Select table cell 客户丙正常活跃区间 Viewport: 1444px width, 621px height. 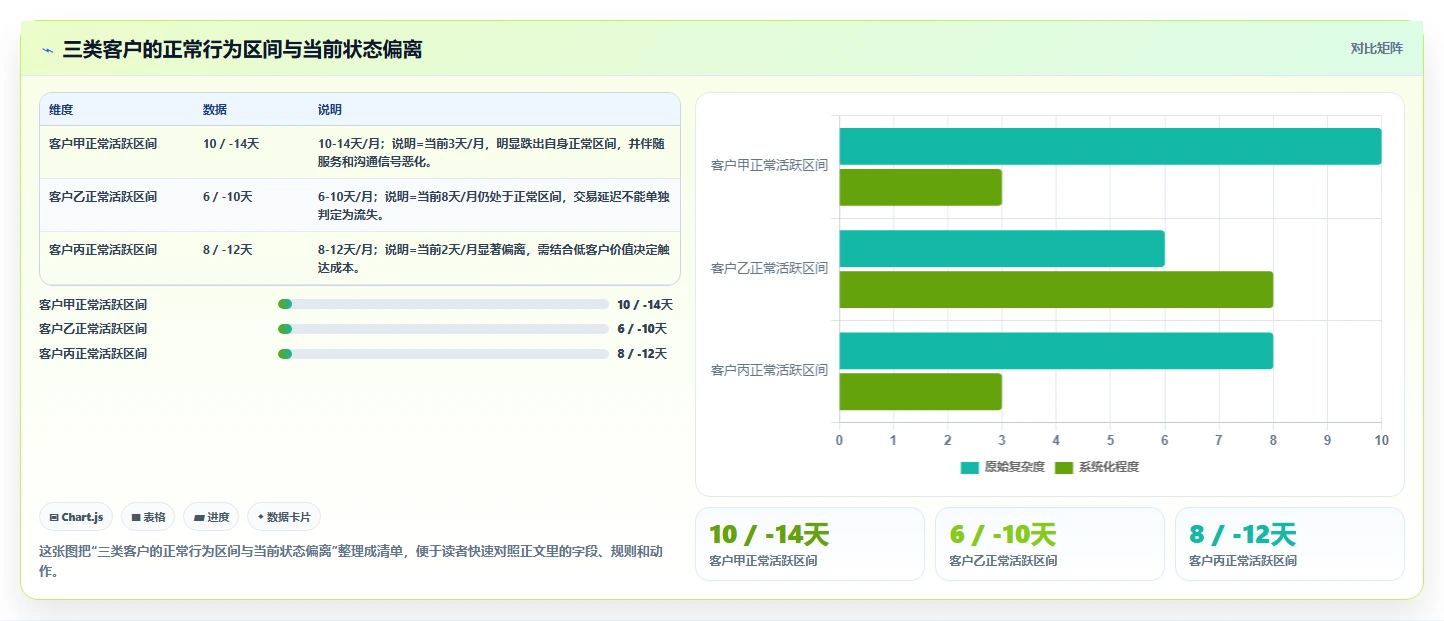coord(103,250)
